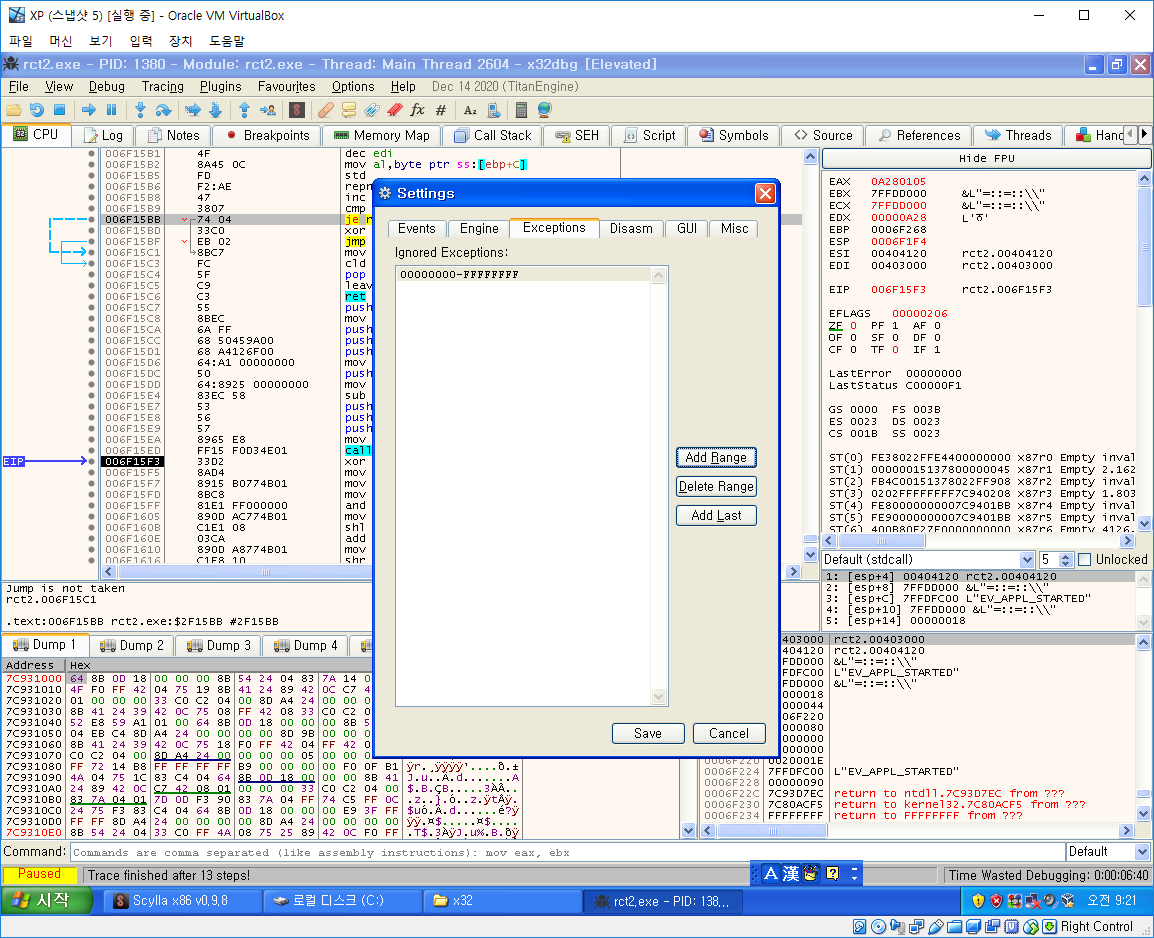This screenshot has height=938, width=1154.
Task: Open the Bookmarks red icon
Action: (x=395, y=110)
